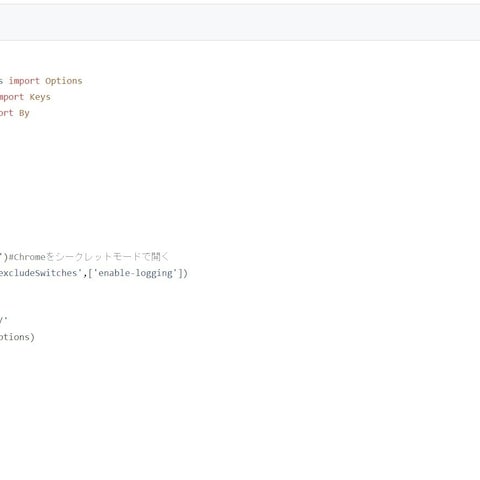
Task: Click the code fragment above the otions) line
Action: [x=3, y=320]
